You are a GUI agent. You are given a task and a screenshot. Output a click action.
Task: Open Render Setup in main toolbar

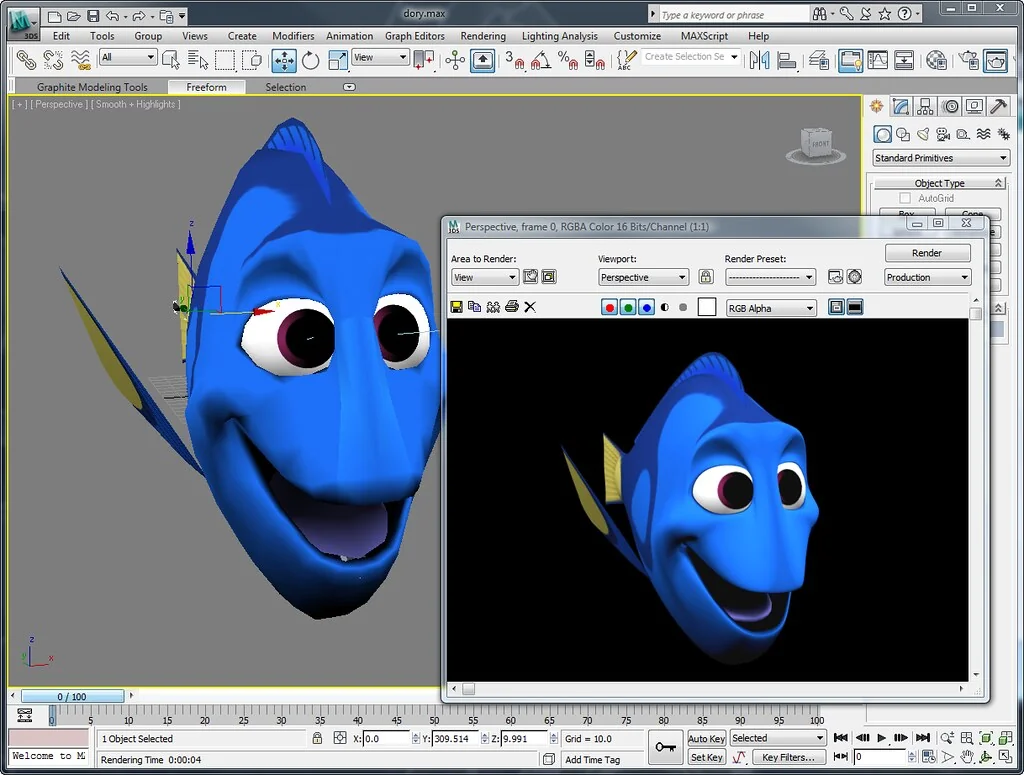click(968, 61)
